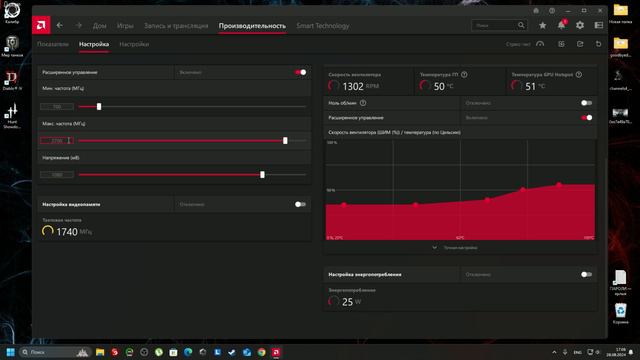Open the favorites star icon

point(542,25)
